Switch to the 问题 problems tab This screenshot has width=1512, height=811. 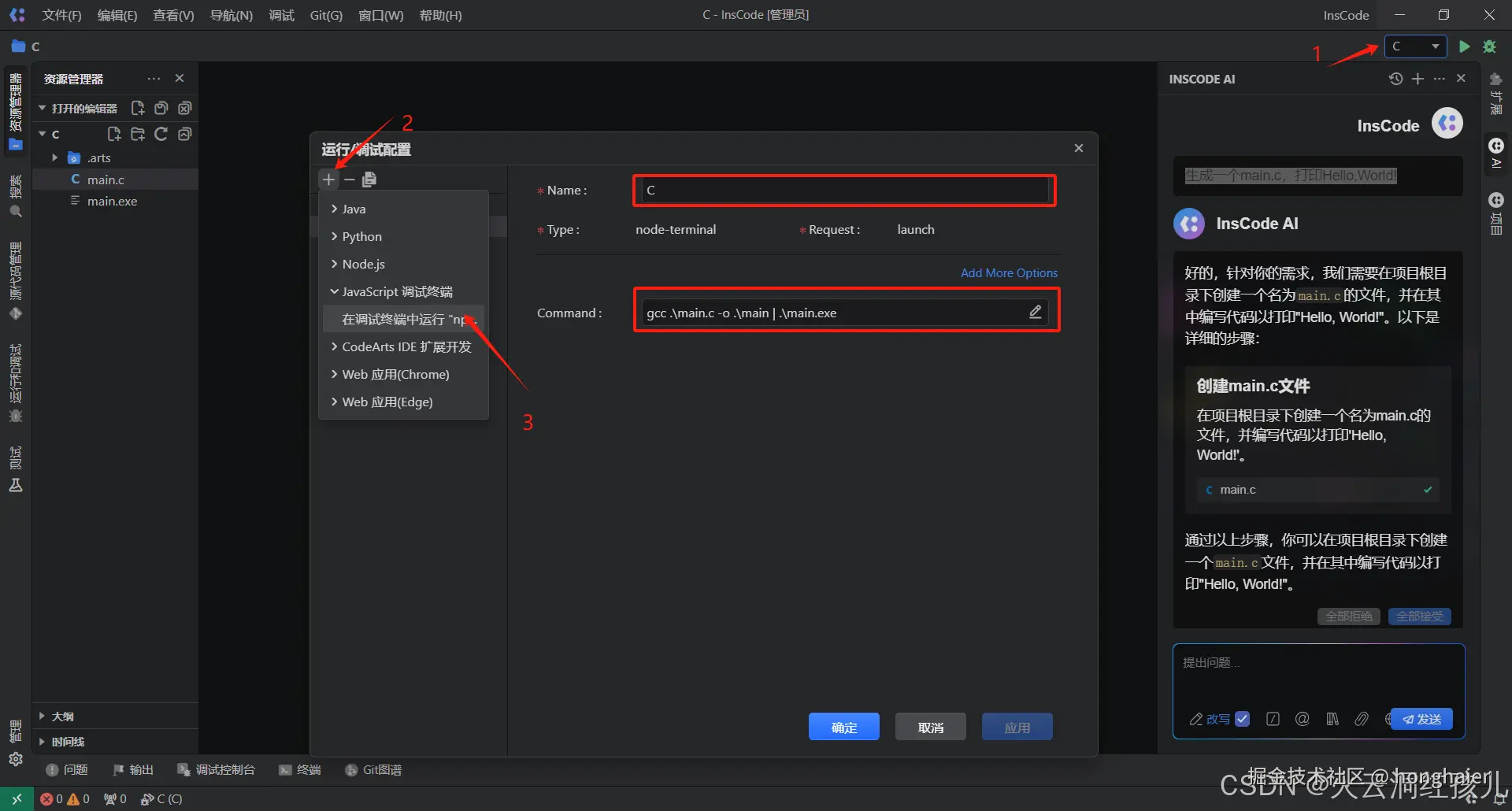click(x=67, y=770)
